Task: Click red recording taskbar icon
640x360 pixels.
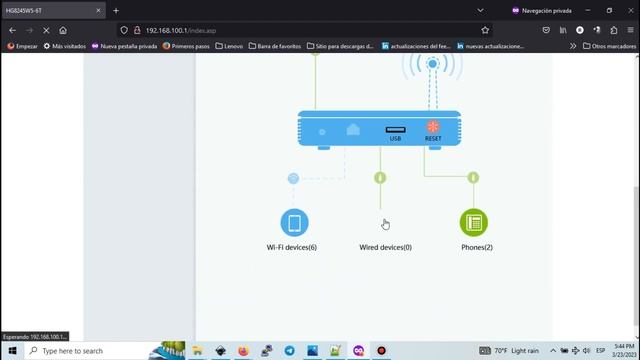Action: (381, 351)
